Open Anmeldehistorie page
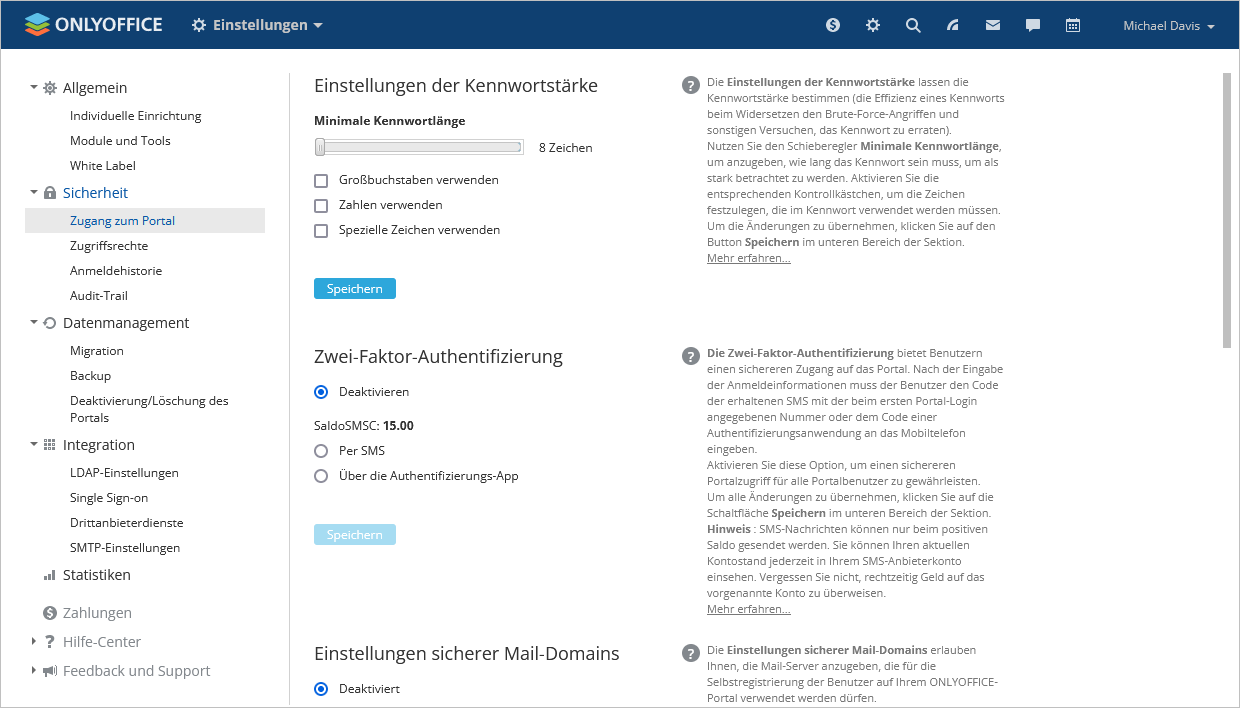 pos(116,271)
